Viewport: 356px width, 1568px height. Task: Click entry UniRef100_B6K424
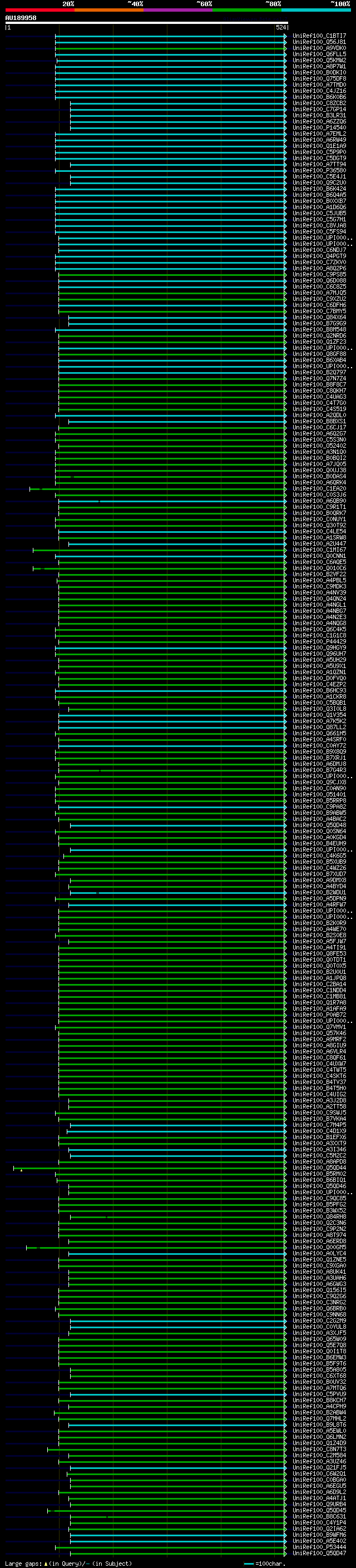319,189
